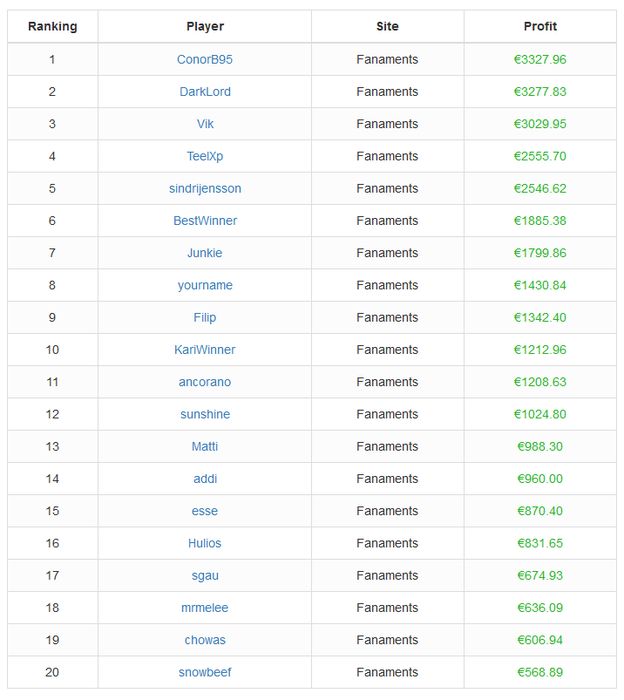624x700 pixels.
Task: Open ConorB95 player profile link
Action: (204, 59)
